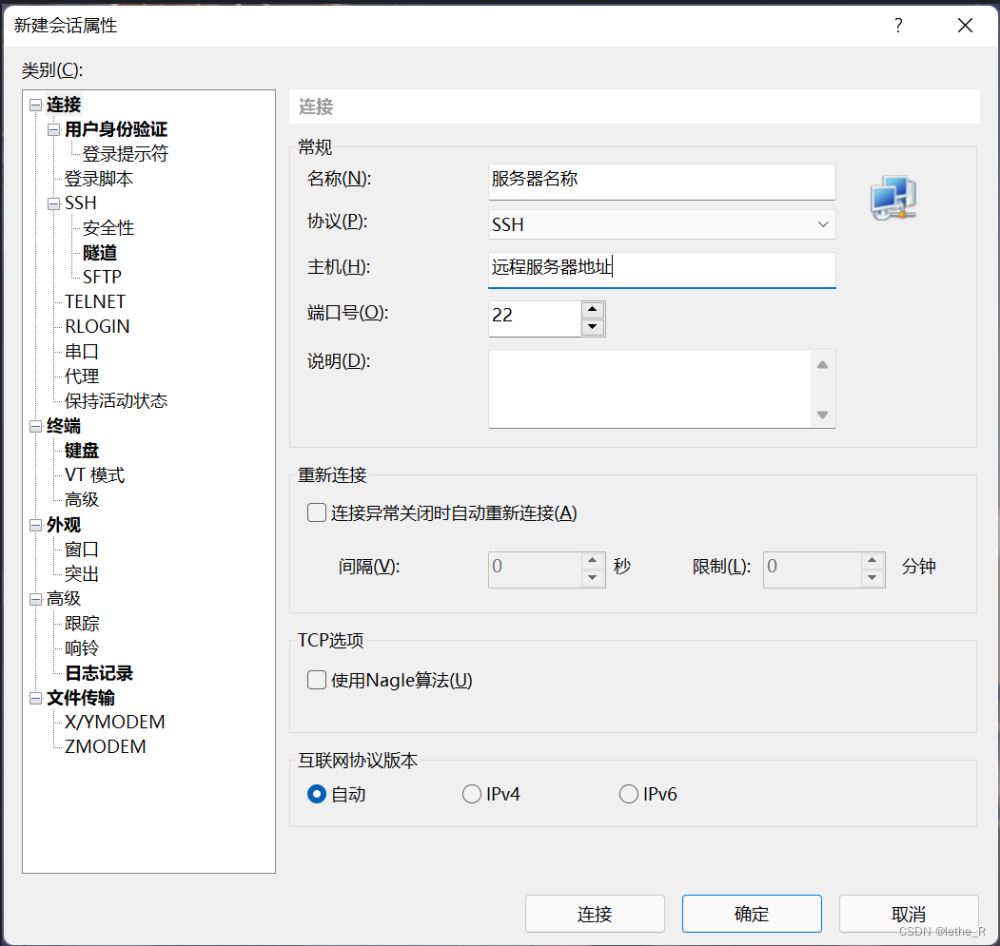
Task: Collapse the 外观 tree node
Action: click(36, 526)
